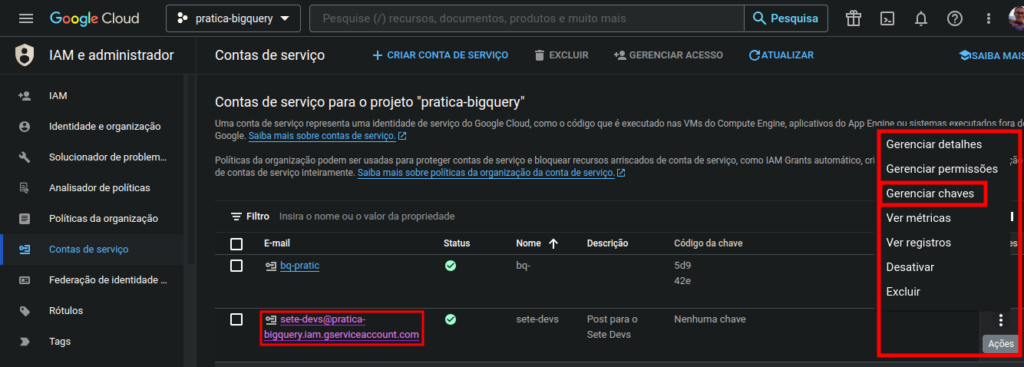This screenshot has width=1024, height=367.
Task: Select Ver registros from the menu
Action: 918,243
